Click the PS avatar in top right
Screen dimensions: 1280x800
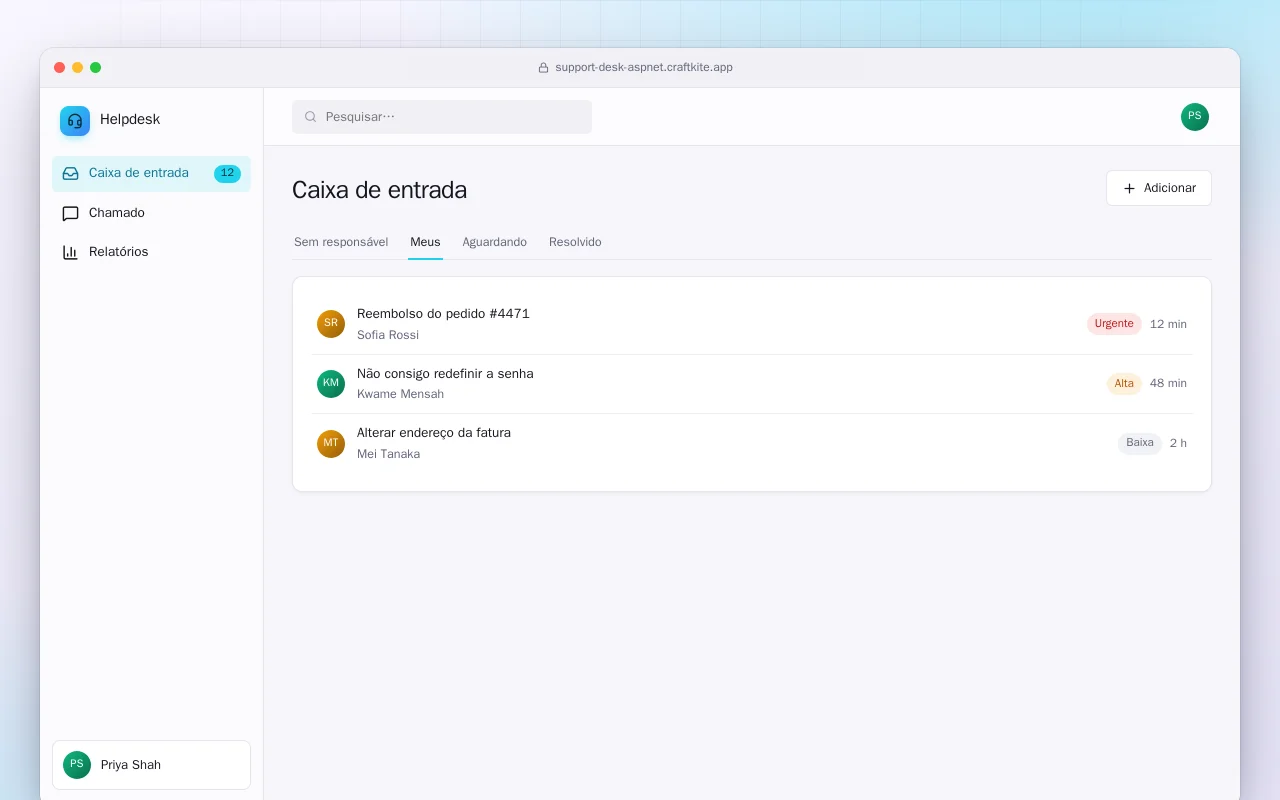[x=1195, y=117]
